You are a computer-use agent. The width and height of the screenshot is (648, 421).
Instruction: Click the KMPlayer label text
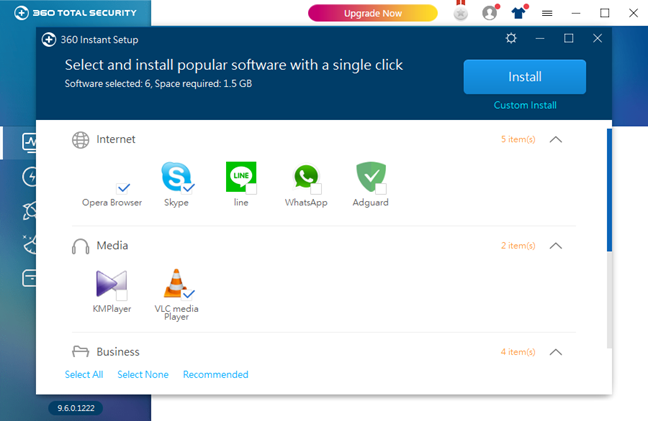112,309
